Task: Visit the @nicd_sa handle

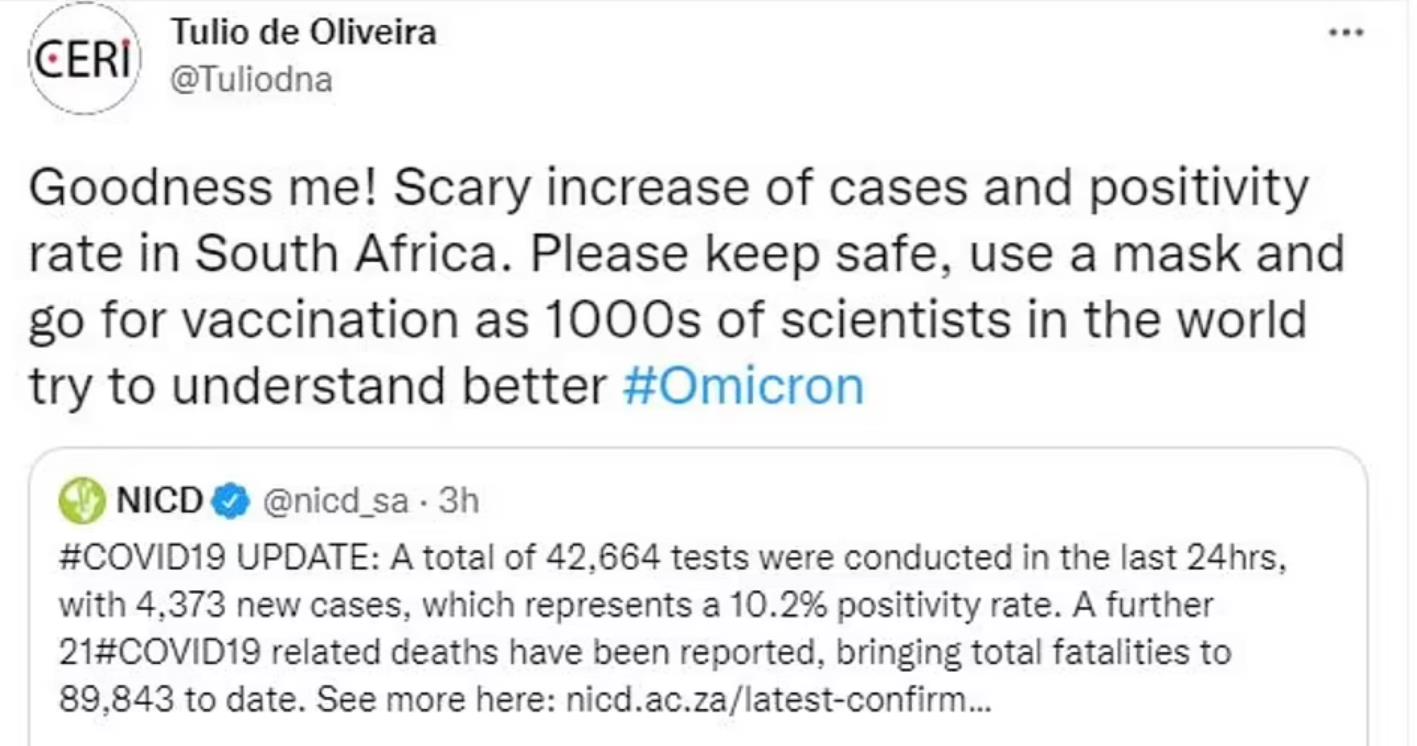Action: [x=335, y=502]
